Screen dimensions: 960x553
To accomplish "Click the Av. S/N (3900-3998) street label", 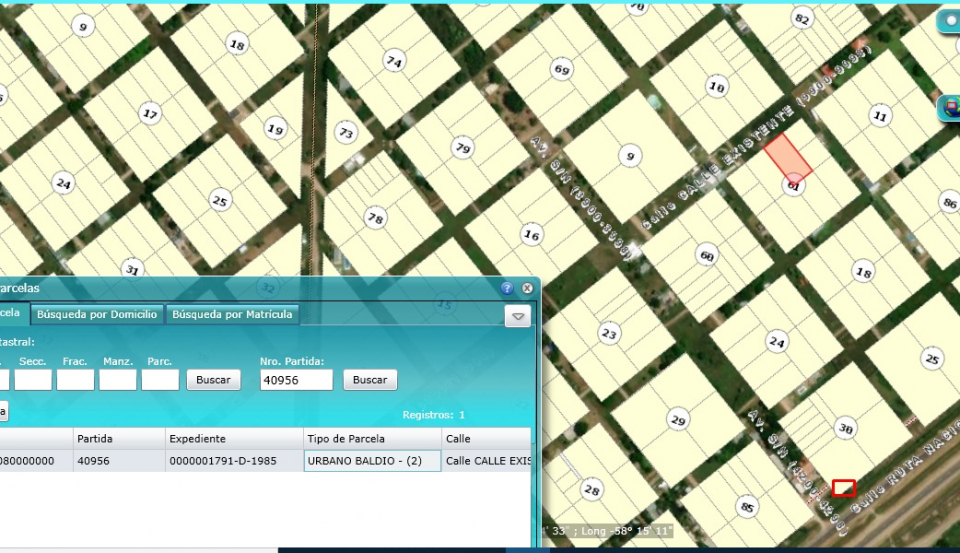I will [x=580, y=198].
